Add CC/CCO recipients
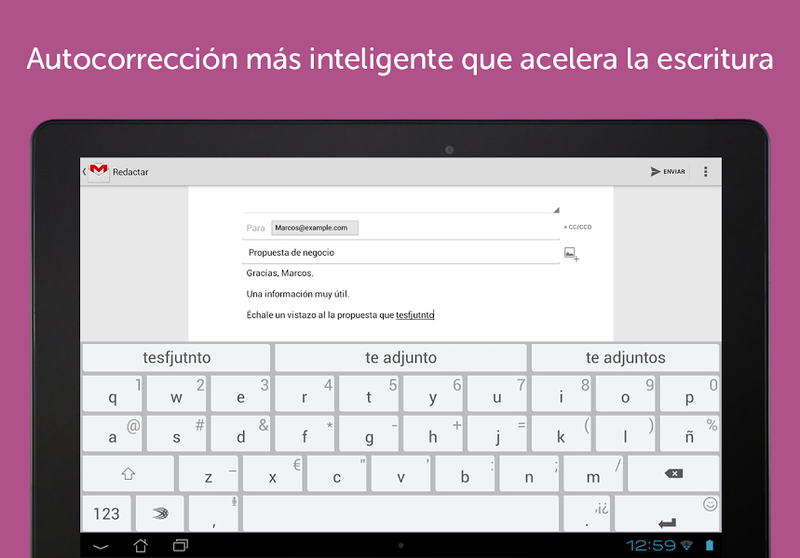The width and height of the screenshot is (800, 558). (578, 227)
